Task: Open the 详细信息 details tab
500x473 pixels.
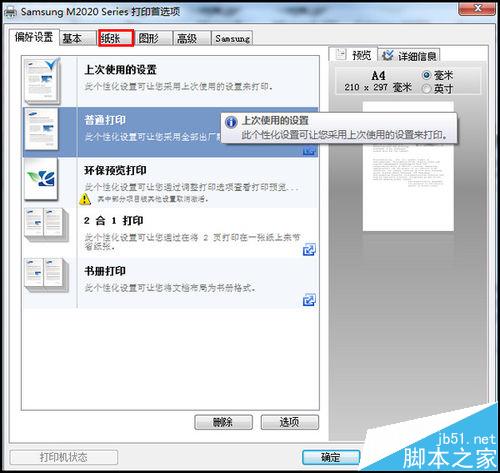Action: pyautogui.click(x=409, y=55)
